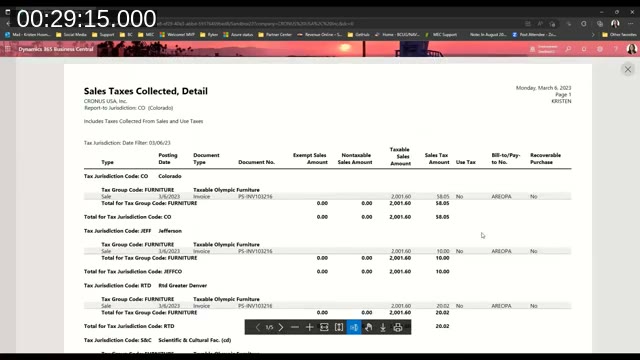The image size is (640, 360).
Task: Open GitHub bookmarks folder
Action: click(358, 35)
